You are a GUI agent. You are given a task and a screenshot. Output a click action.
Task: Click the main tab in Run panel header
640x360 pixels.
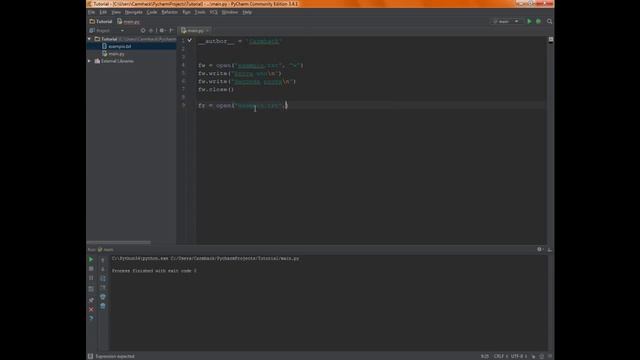[106, 249]
